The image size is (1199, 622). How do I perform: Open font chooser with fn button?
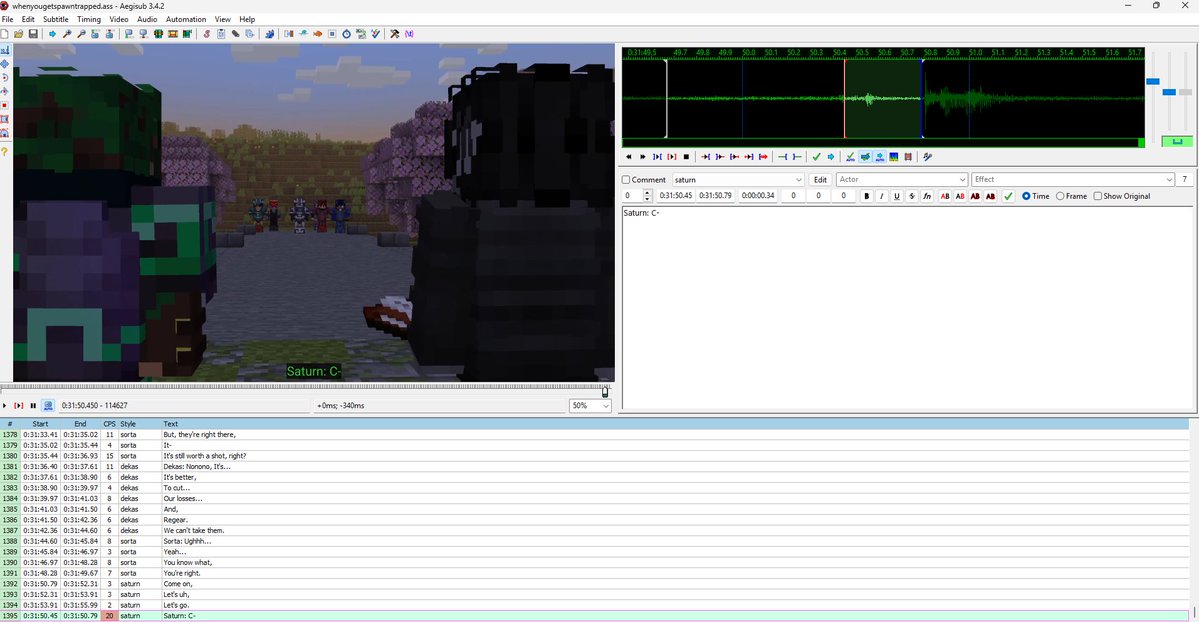point(927,197)
